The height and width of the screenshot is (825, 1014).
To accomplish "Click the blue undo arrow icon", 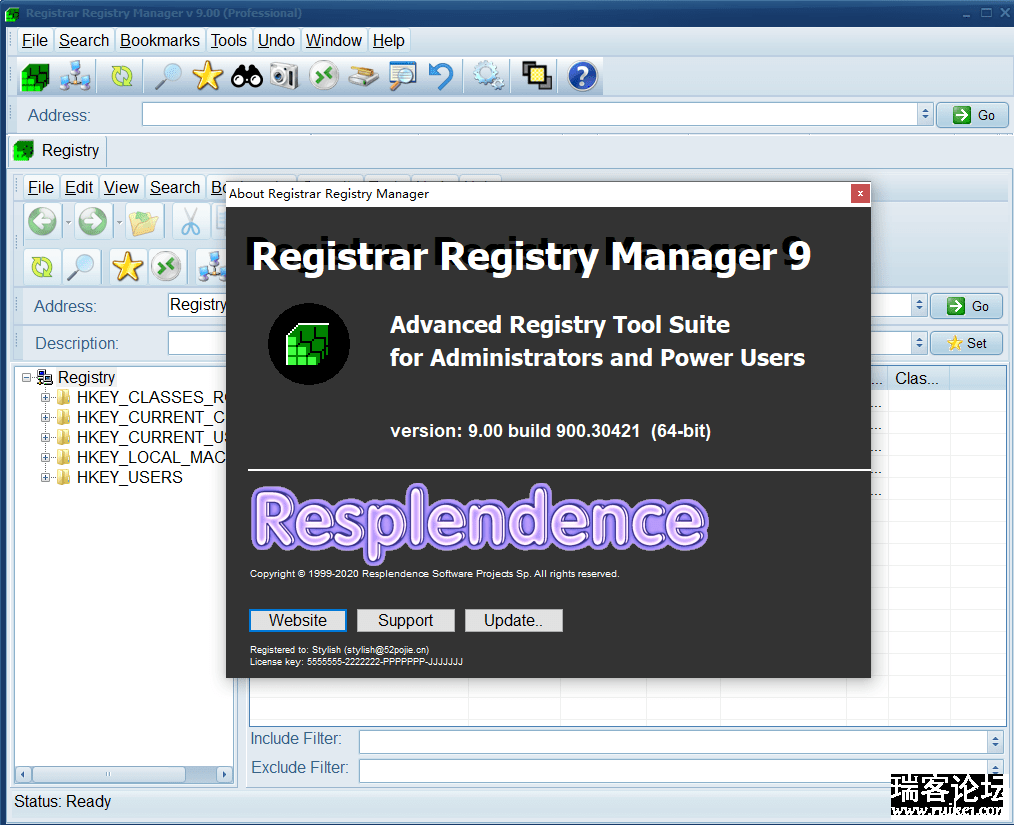I will point(441,76).
